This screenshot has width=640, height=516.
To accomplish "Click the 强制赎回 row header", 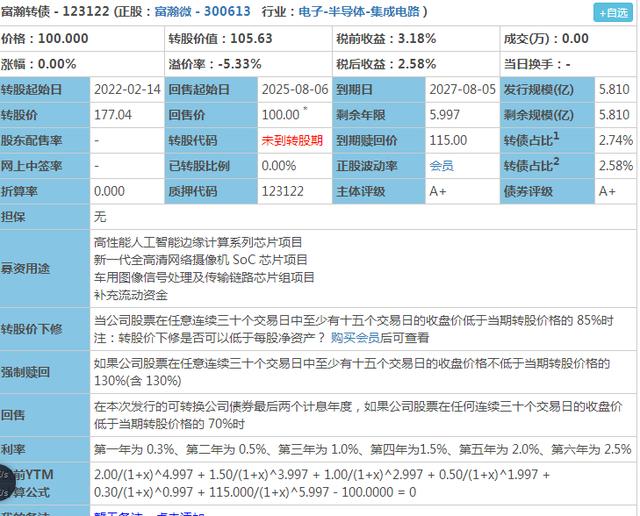I will pos(44,372).
